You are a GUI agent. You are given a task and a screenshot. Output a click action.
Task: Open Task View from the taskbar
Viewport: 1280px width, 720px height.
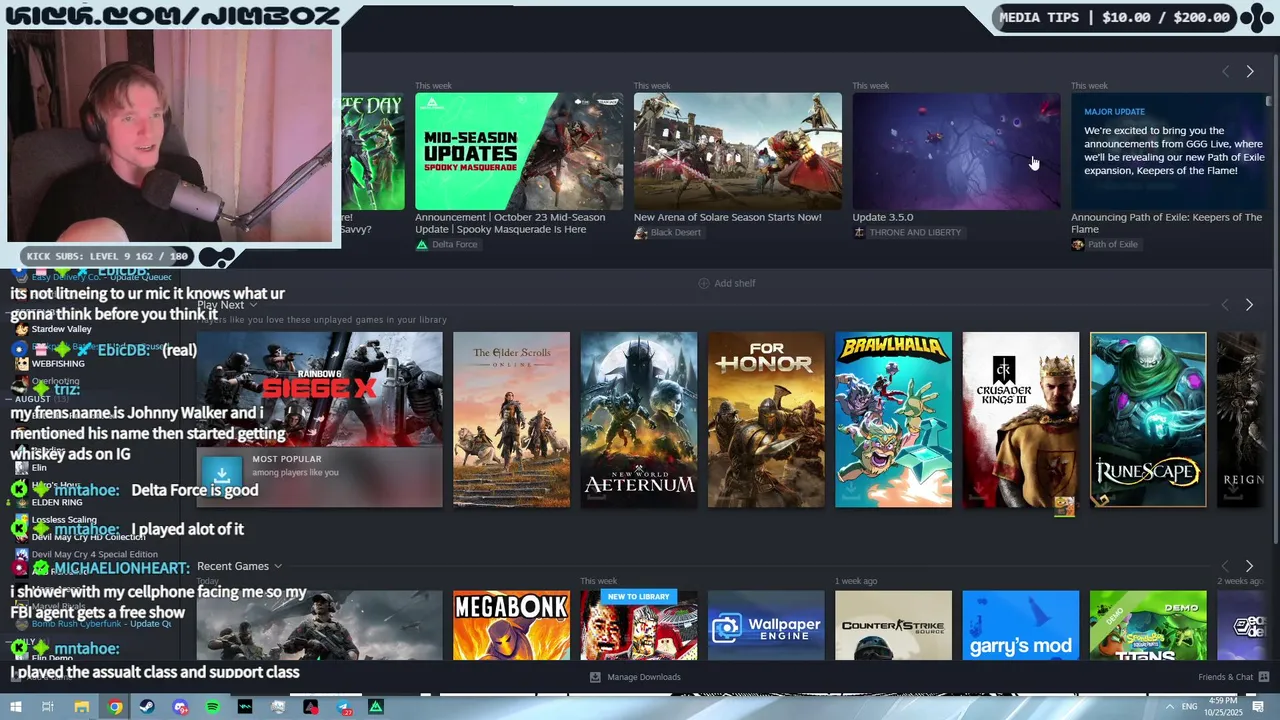47,707
